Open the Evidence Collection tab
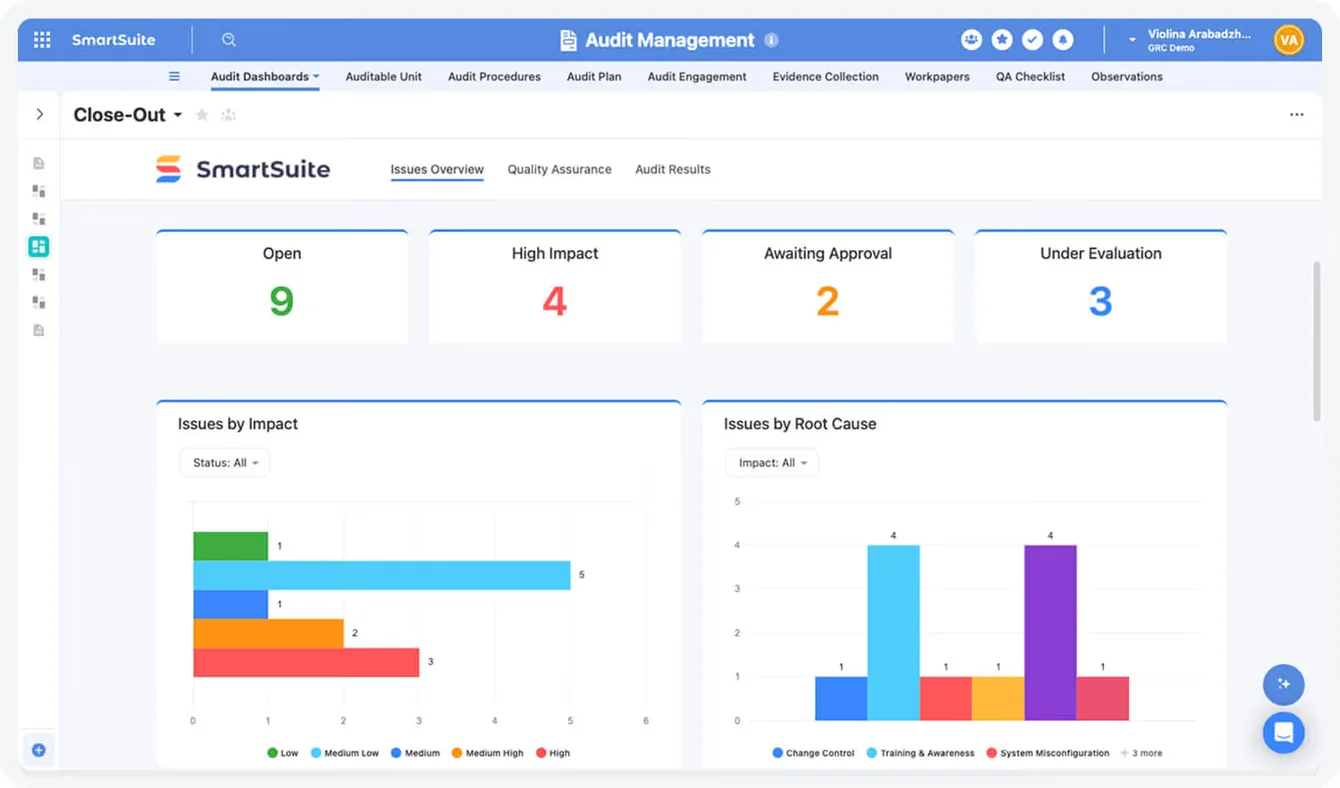 click(826, 76)
